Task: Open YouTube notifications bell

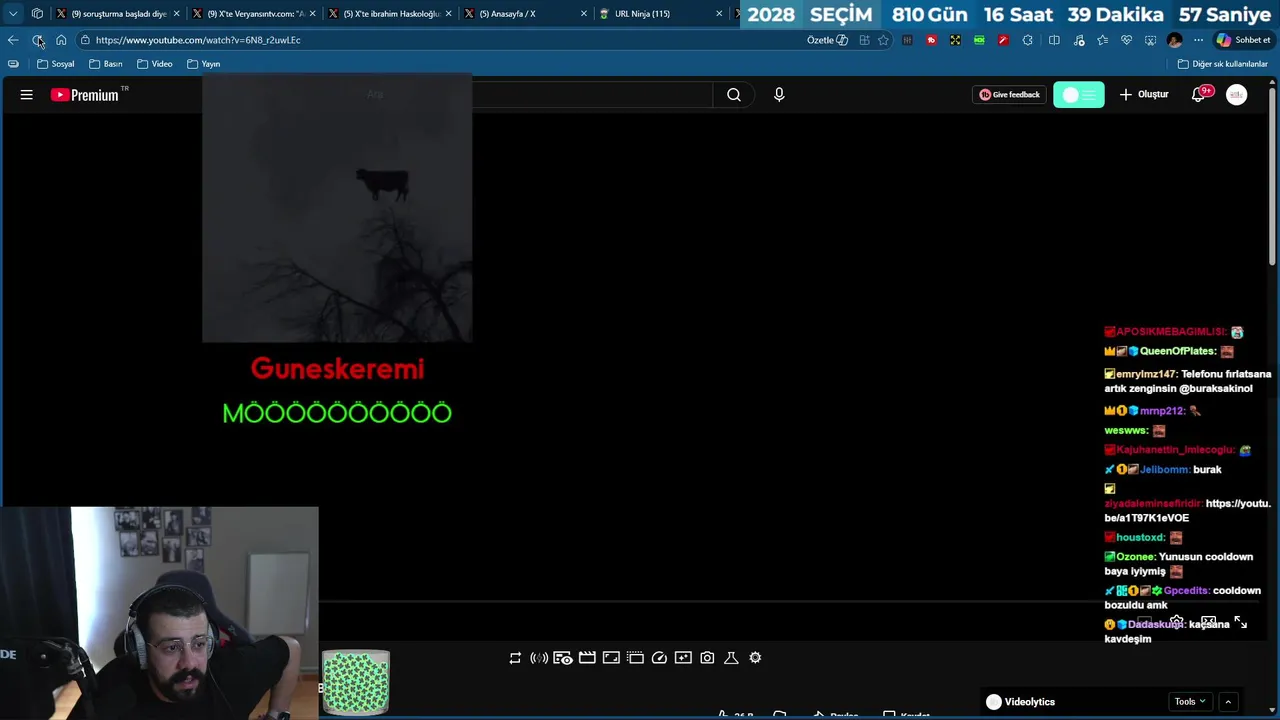Action: tap(1199, 94)
